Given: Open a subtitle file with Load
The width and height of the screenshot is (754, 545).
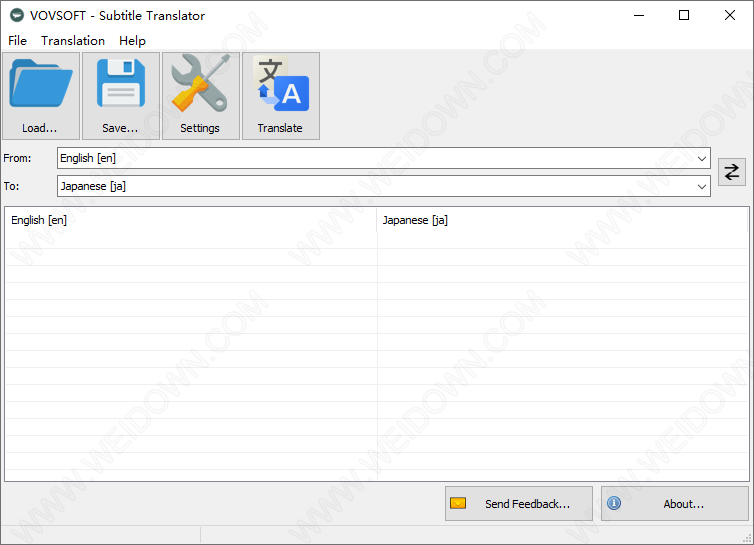Looking at the screenshot, I should point(41,96).
